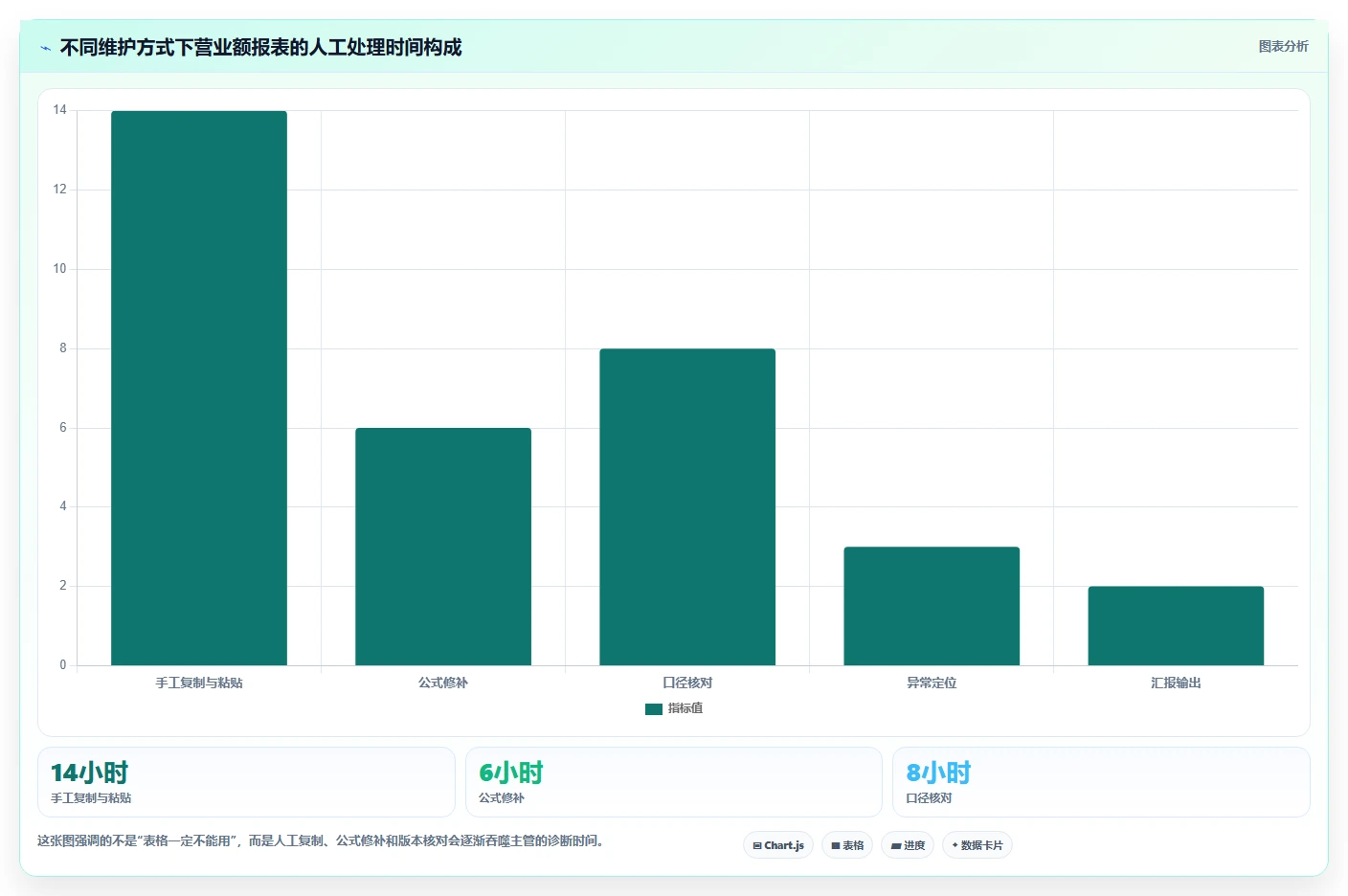Viewport: 1348px width, 896px height.
Task: Click the footnote text starting with 这张图强调的不是
Action: (x=321, y=841)
